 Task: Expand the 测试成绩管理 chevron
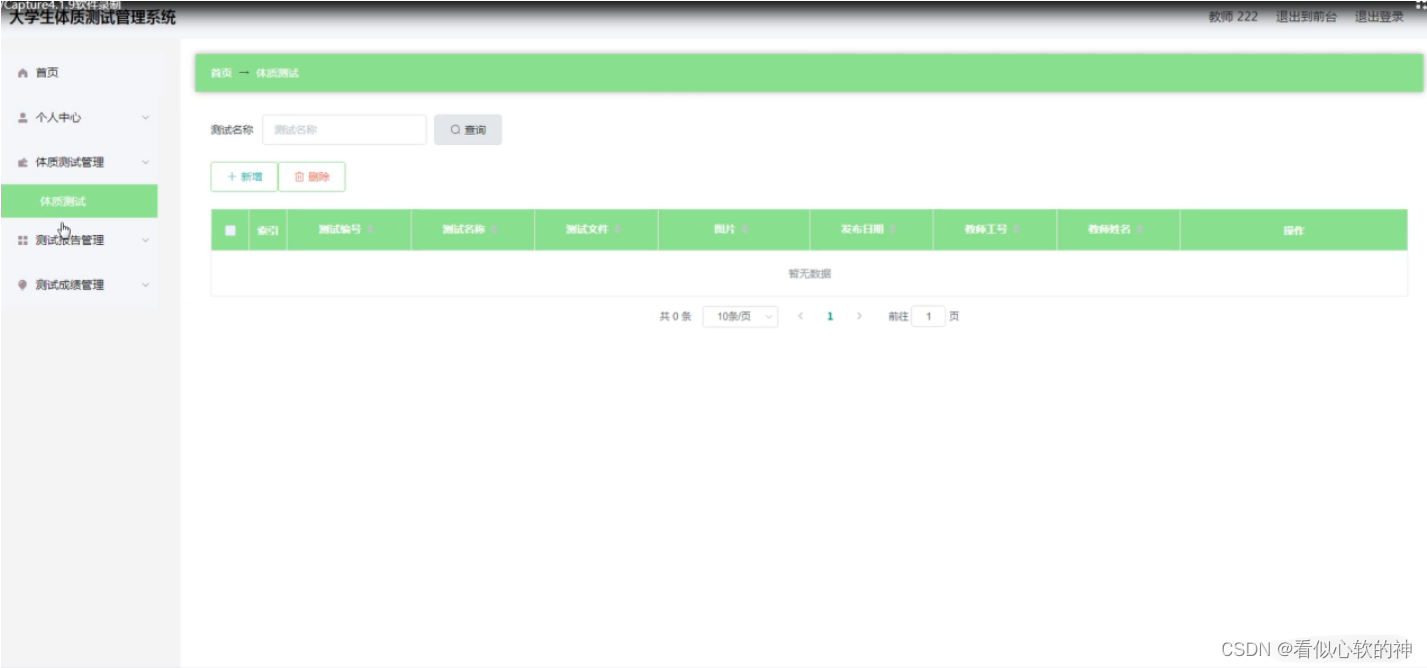pos(145,285)
